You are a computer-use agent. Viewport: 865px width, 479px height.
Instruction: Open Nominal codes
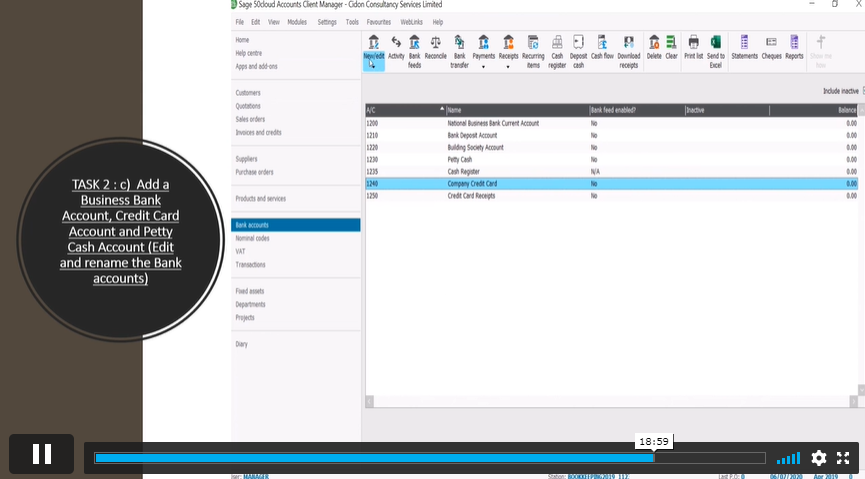pos(252,238)
